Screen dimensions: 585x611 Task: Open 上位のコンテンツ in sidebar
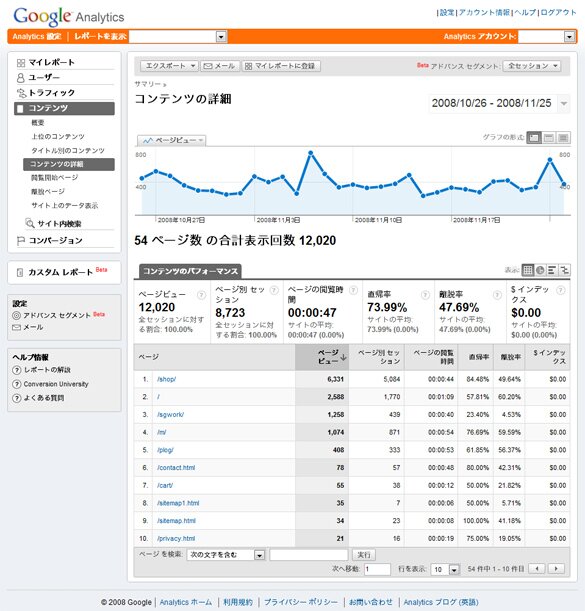pos(58,137)
